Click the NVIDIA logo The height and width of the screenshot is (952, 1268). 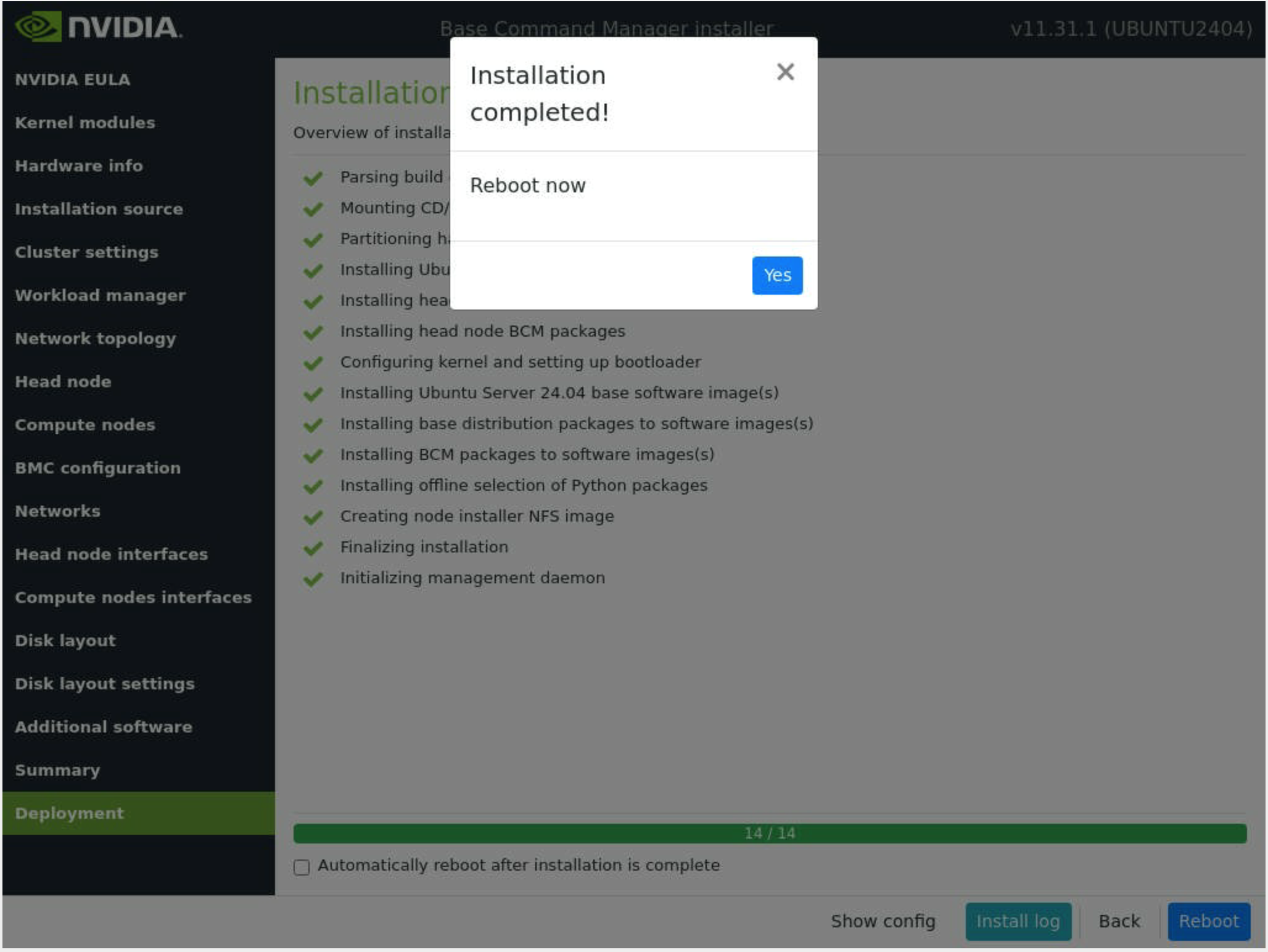(99, 28)
